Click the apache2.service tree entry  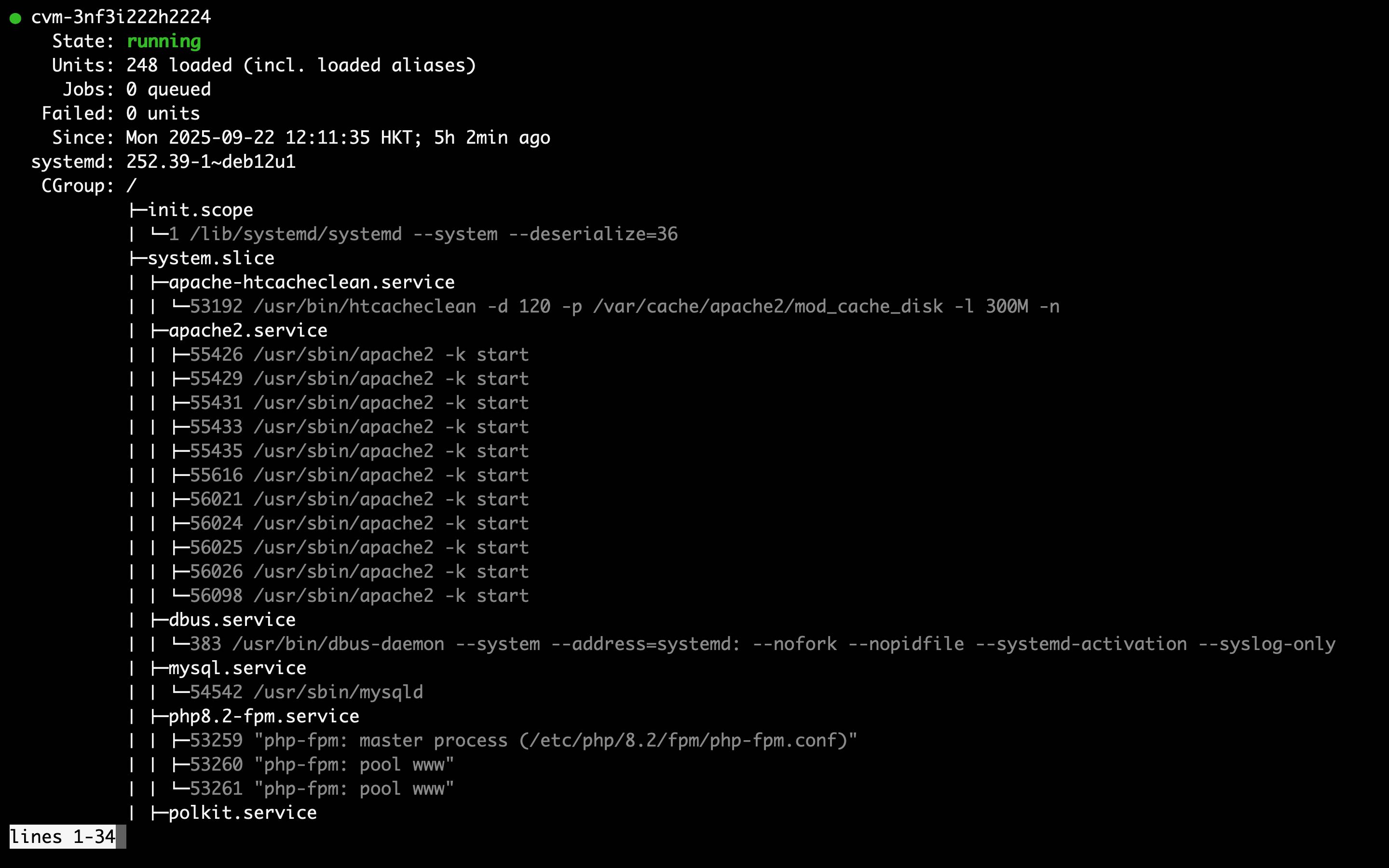click(247, 331)
